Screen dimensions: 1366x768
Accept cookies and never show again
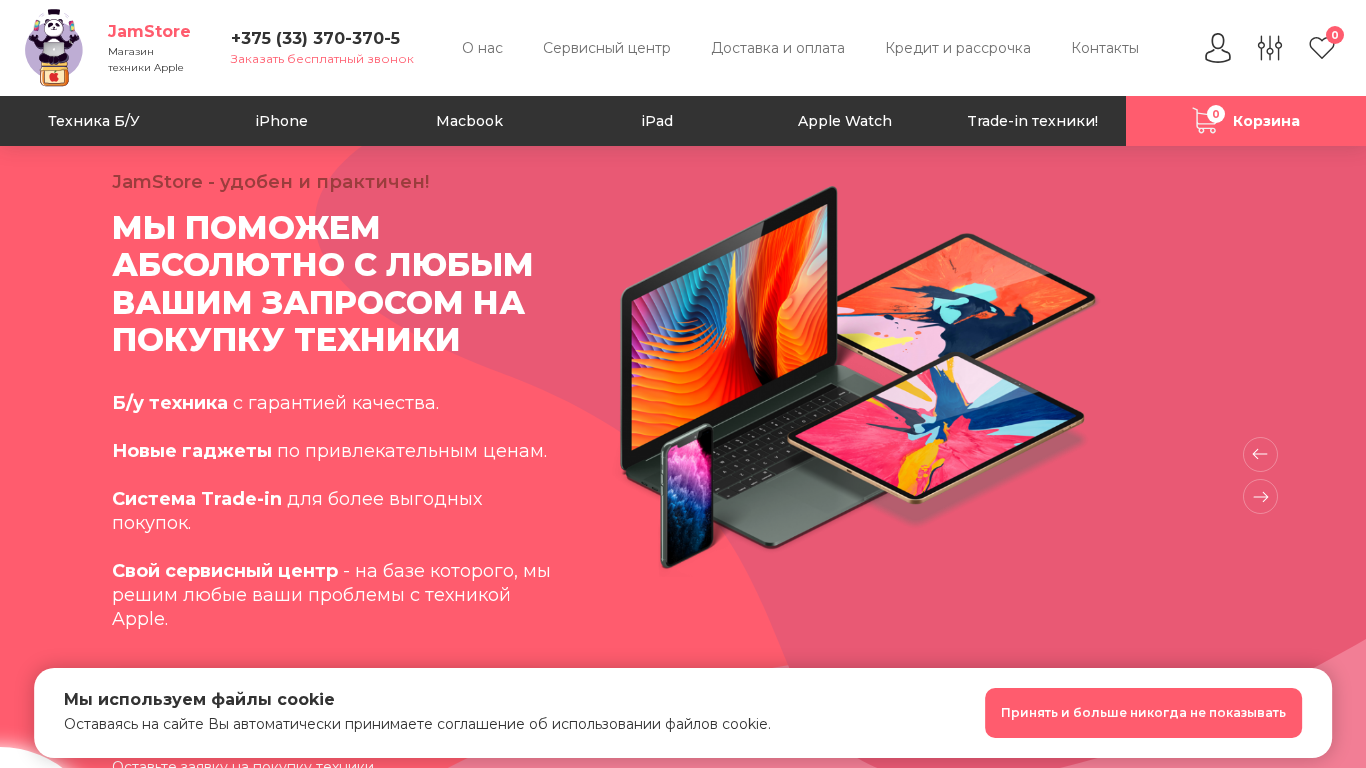click(x=1143, y=713)
